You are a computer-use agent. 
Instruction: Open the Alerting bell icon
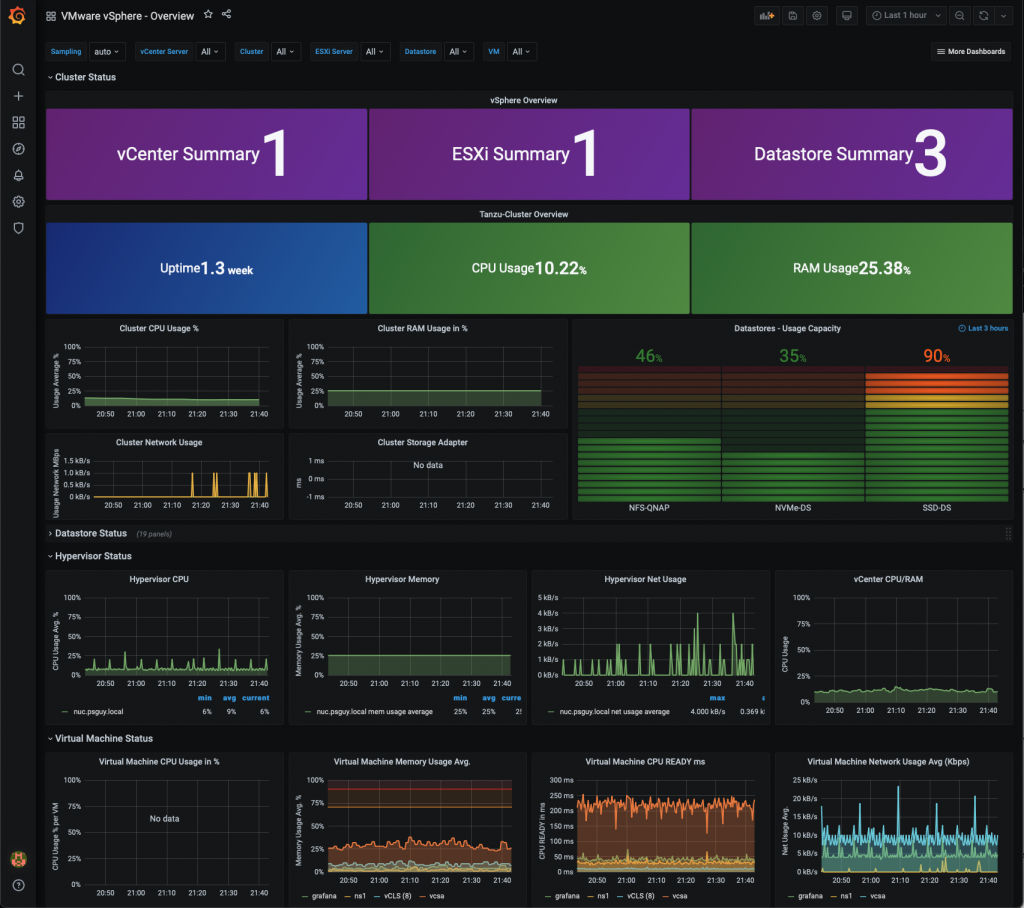tap(18, 175)
